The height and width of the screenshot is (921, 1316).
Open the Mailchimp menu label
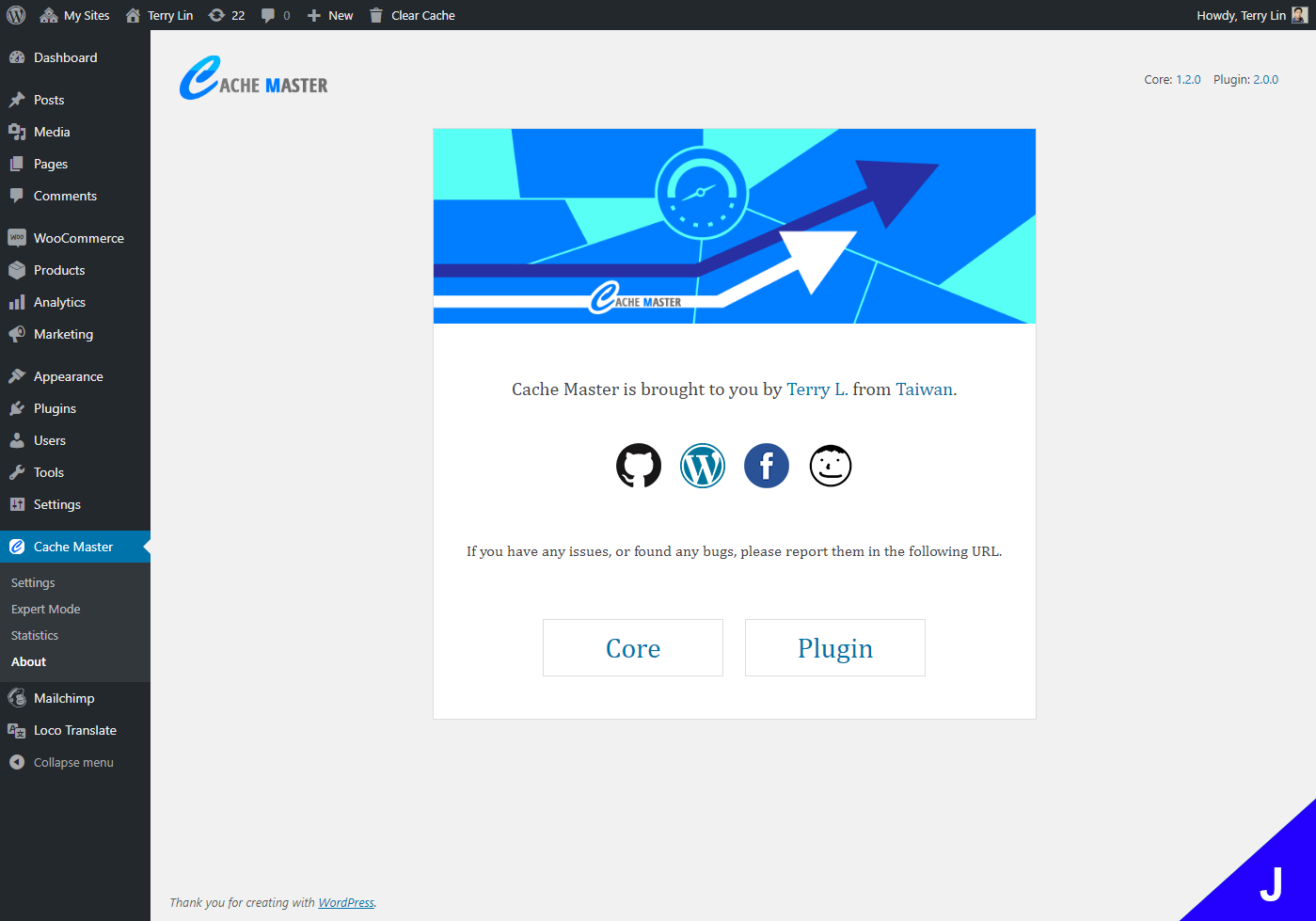(x=64, y=698)
